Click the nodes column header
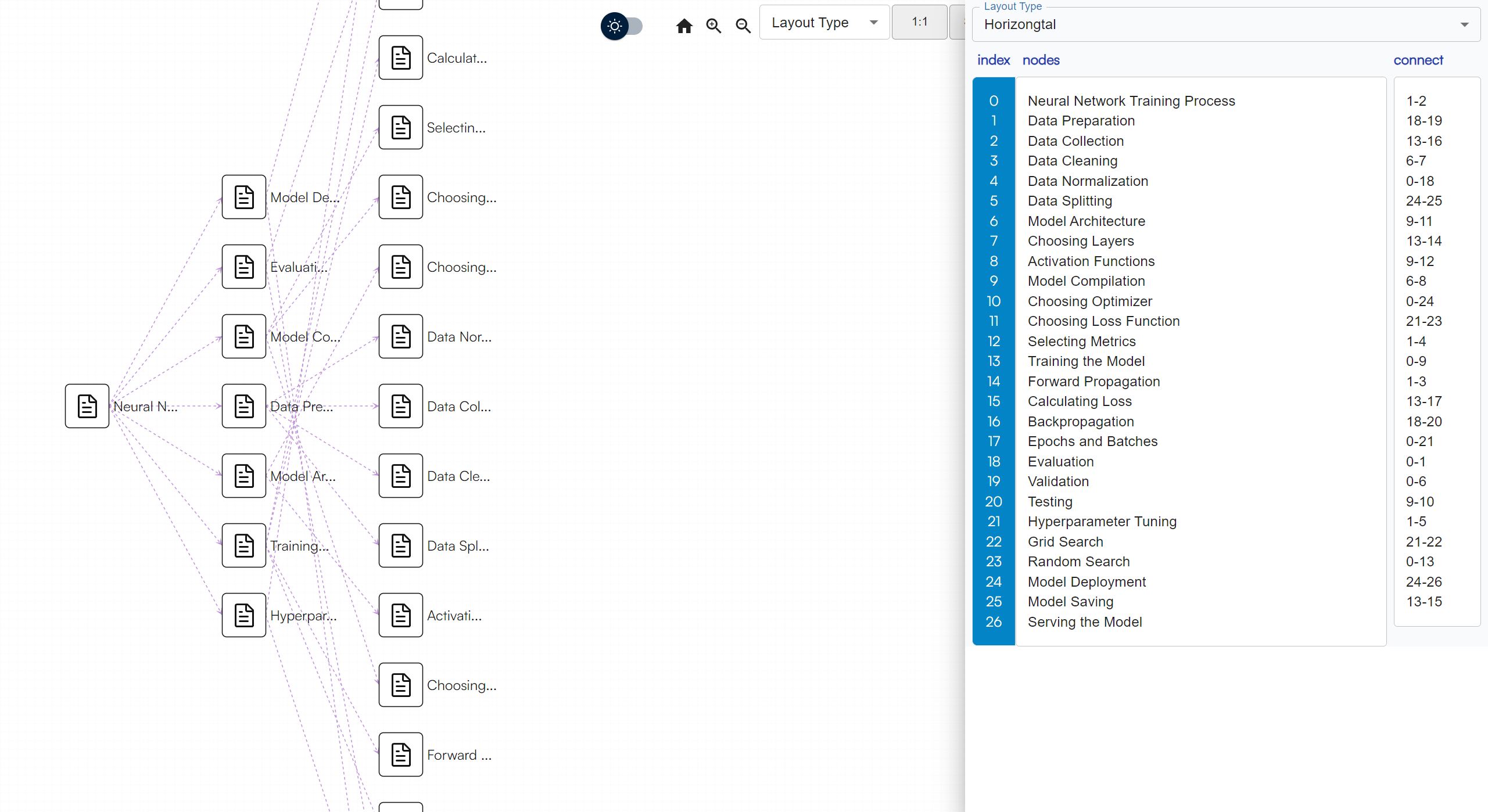The width and height of the screenshot is (1488, 812). click(x=1041, y=60)
